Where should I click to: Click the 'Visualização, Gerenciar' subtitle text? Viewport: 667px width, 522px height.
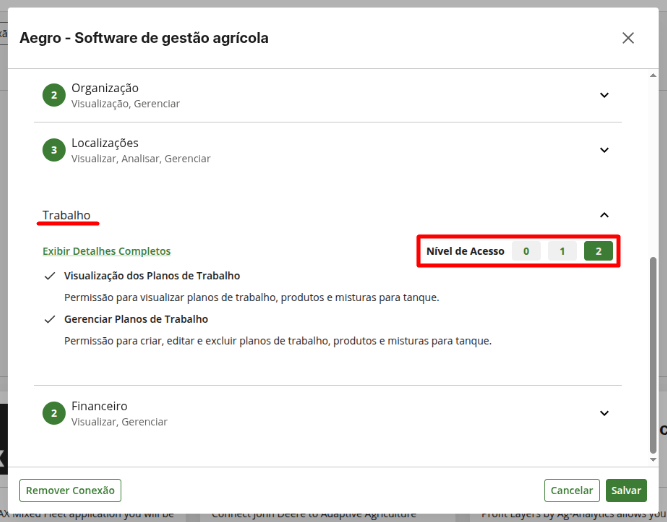point(125,103)
